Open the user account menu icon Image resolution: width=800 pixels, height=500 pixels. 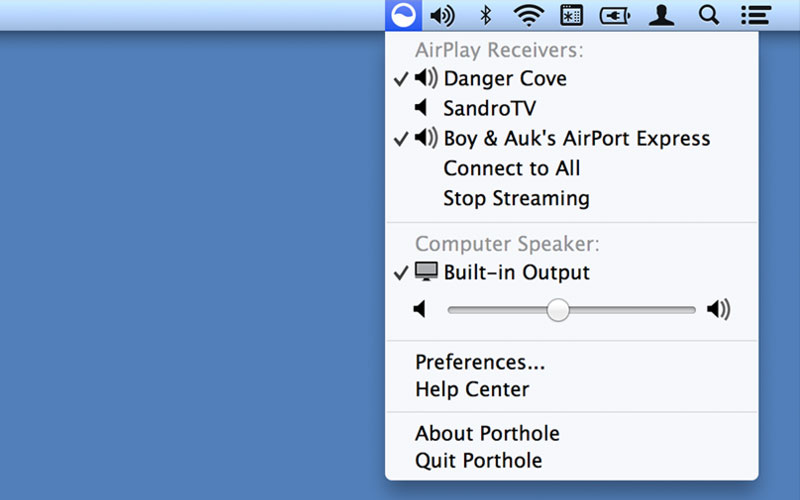click(x=661, y=16)
